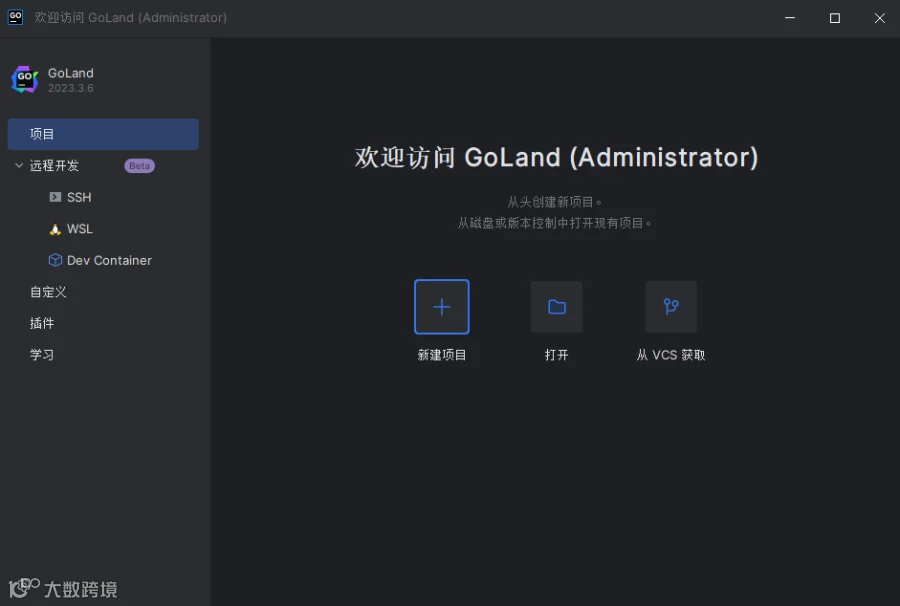Image resolution: width=900 pixels, height=606 pixels.
Task: Click the 从 VCS 获取 label
Action: (670, 355)
